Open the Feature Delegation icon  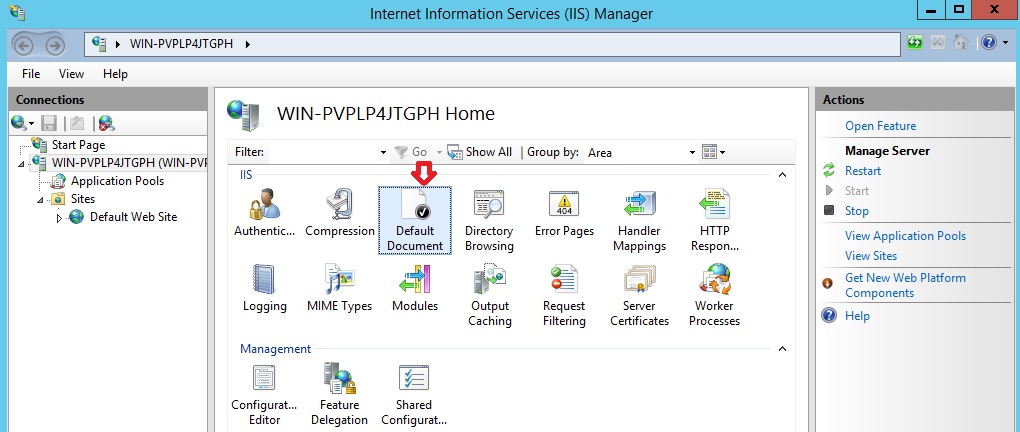[339, 395]
